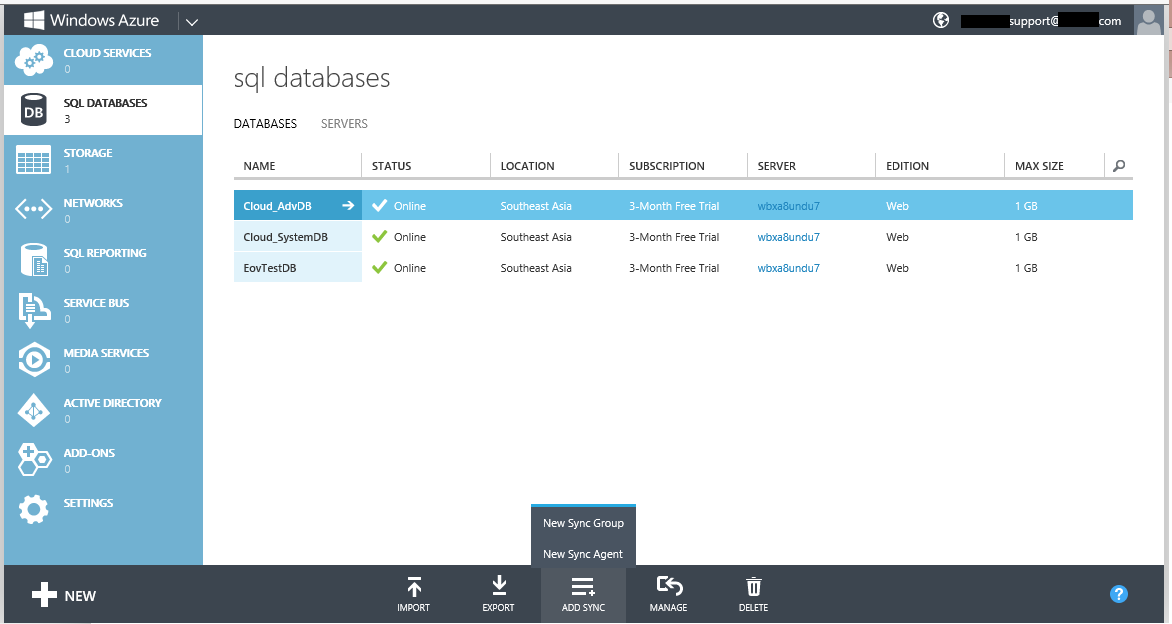The height and width of the screenshot is (624, 1172).
Task: Click the Export icon in the toolbar
Action: pyautogui.click(x=498, y=593)
